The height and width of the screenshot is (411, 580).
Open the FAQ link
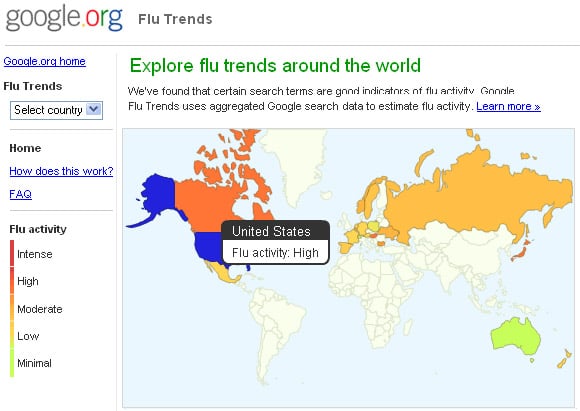tap(20, 194)
